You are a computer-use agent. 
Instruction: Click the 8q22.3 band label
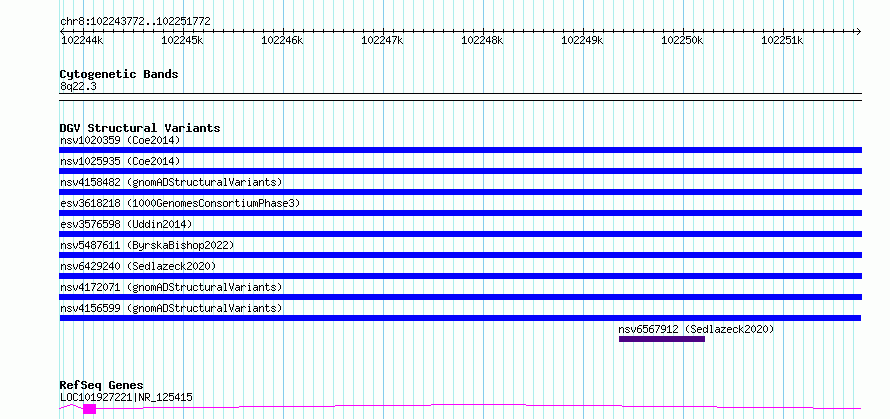pyautogui.click(x=77, y=87)
